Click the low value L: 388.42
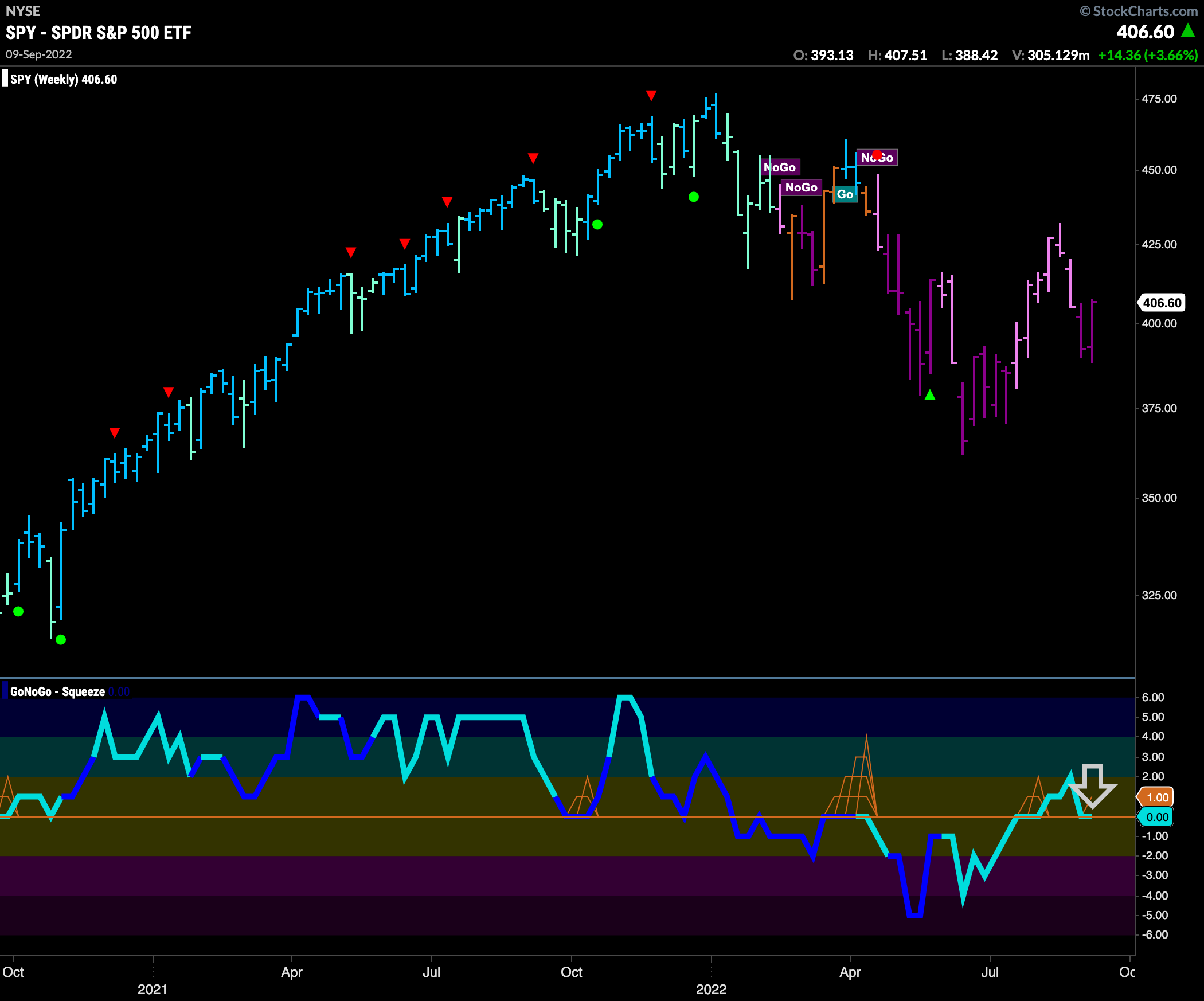Screen dimensions: 1204x1001 [970, 56]
